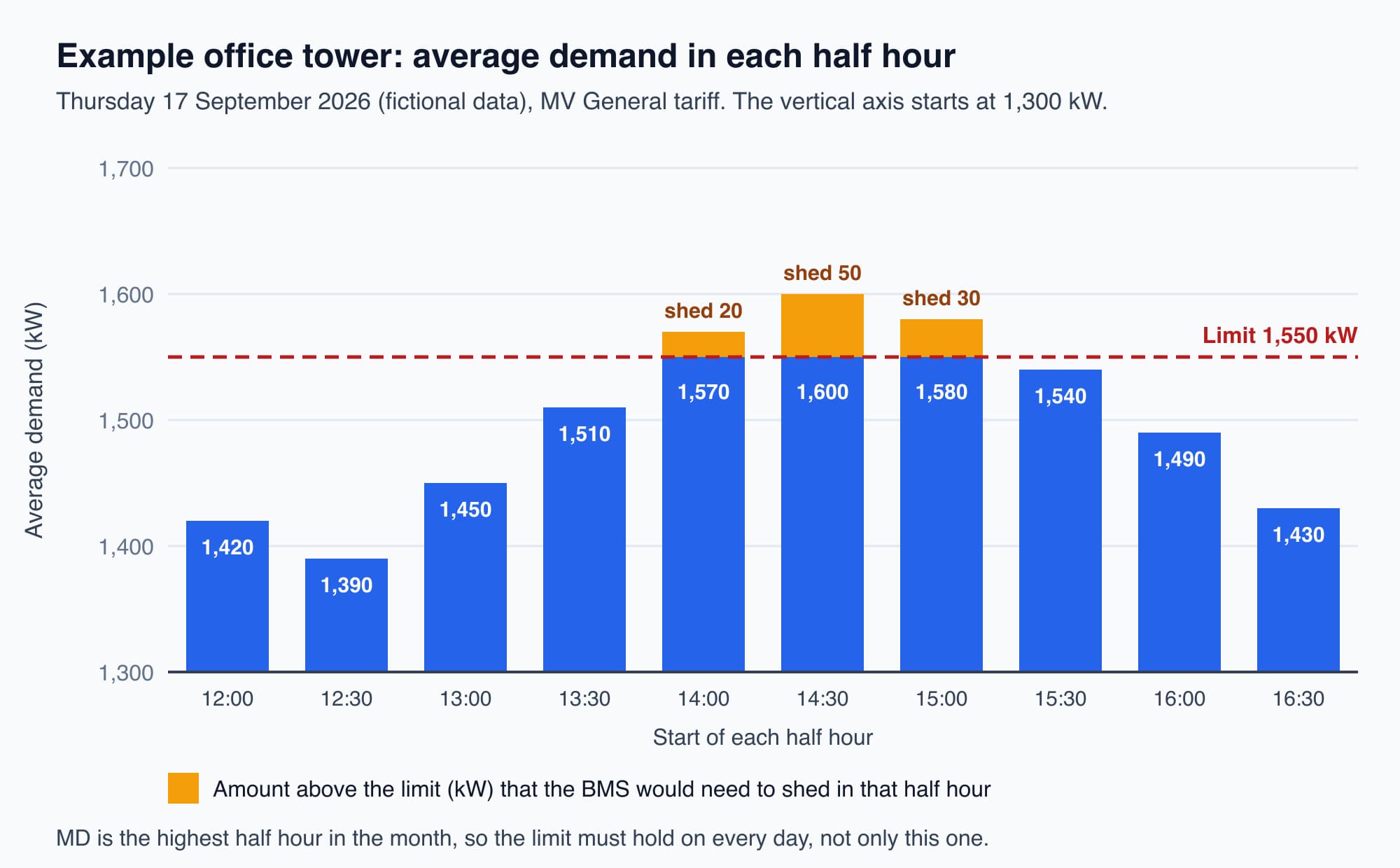Click the 'shed 50' annotation
The width and height of the screenshot is (1400, 868).
point(822,273)
